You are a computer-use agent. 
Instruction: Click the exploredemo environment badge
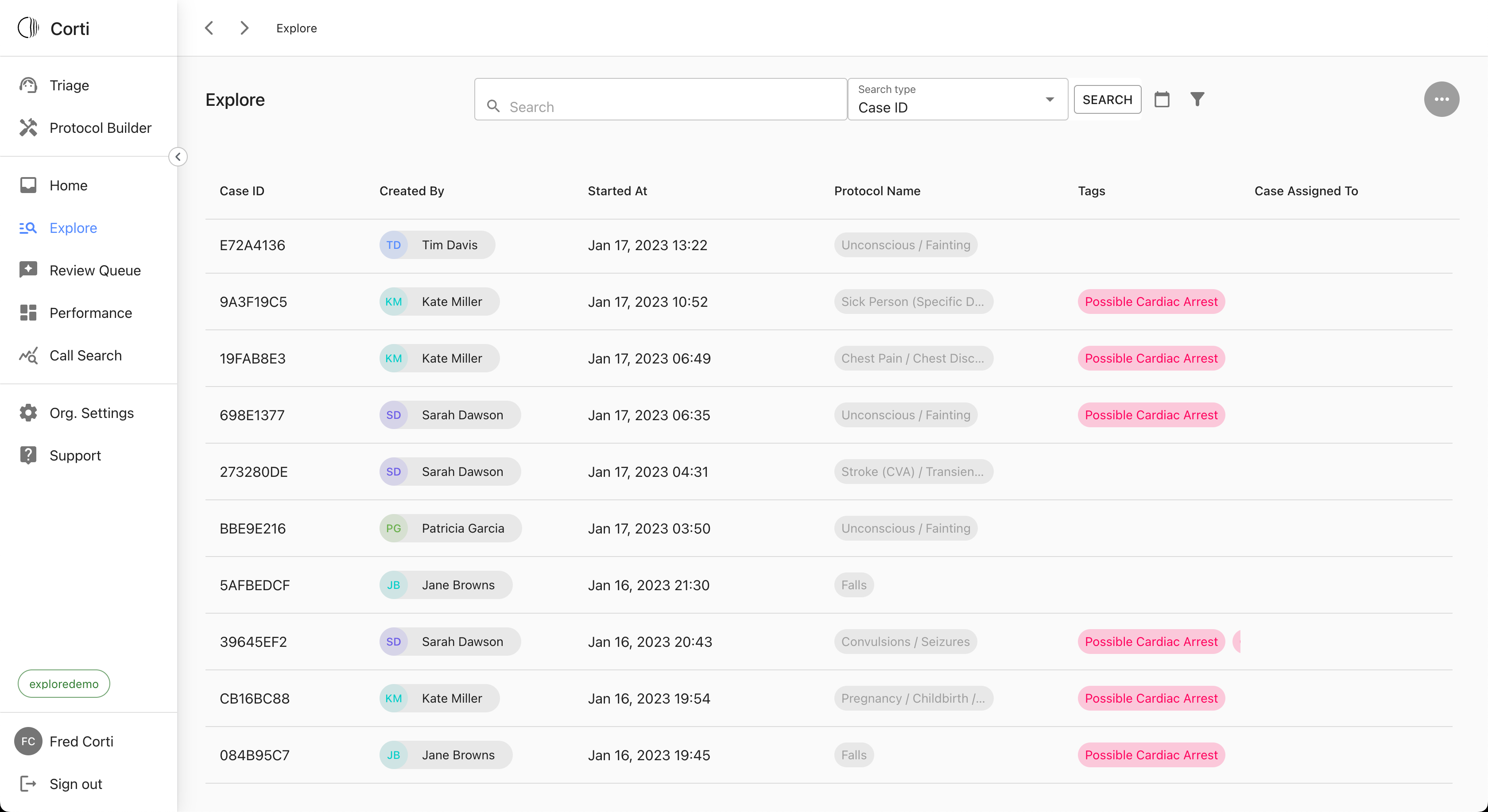[63, 684]
